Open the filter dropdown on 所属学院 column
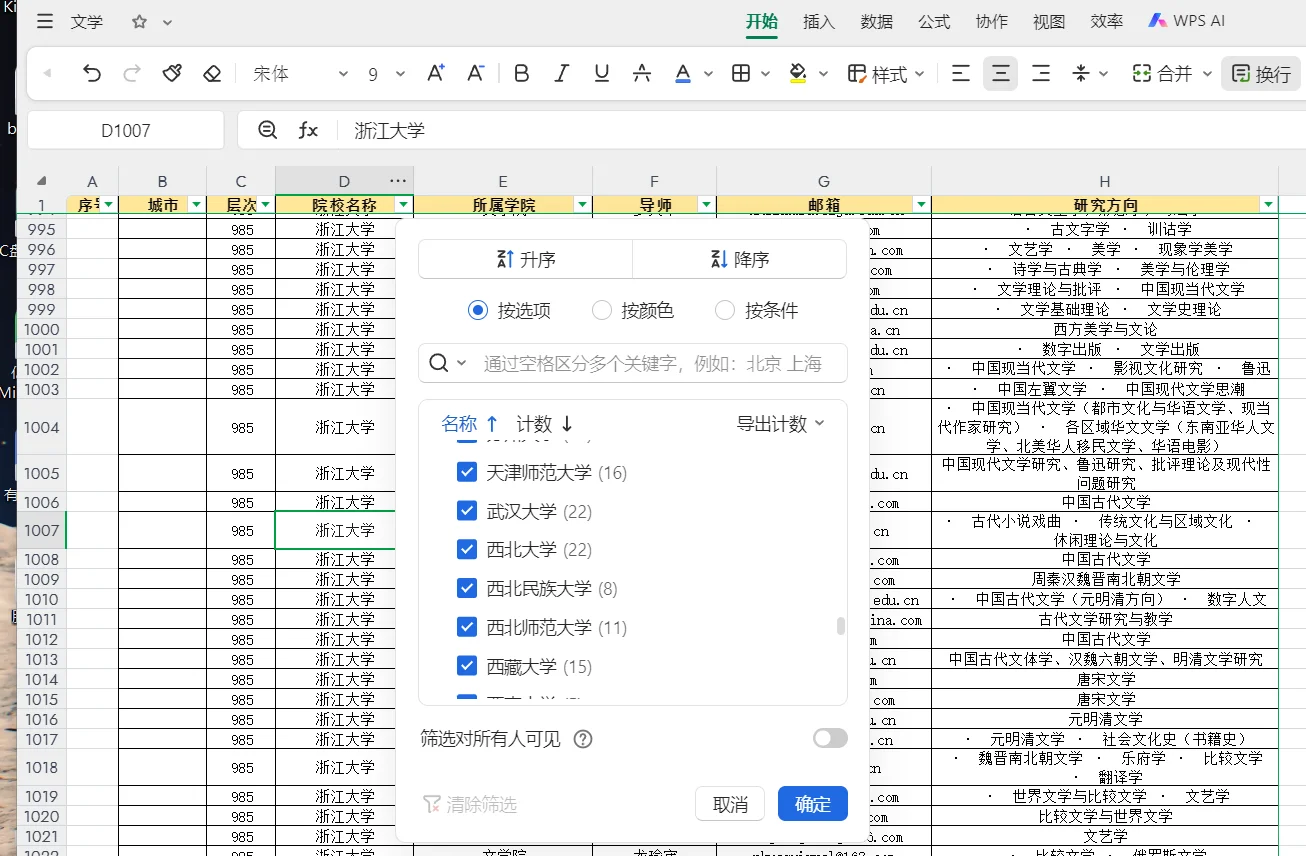Image resolution: width=1306 pixels, height=856 pixels. [582, 205]
